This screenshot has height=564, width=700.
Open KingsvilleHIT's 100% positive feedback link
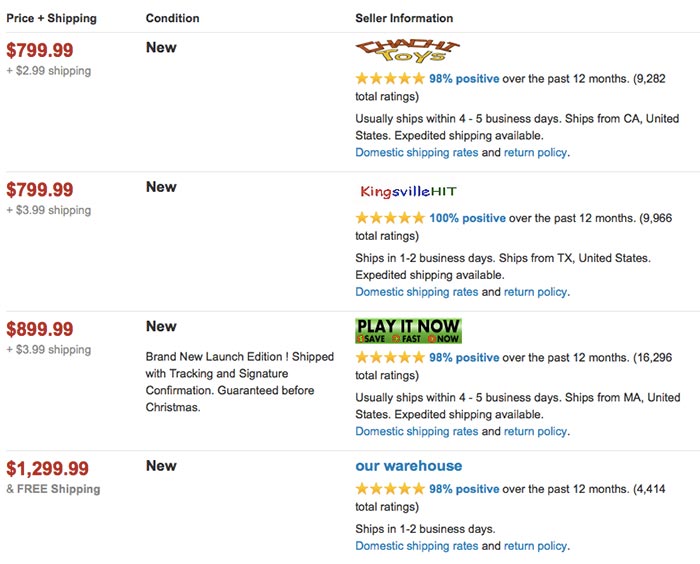tap(467, 218)
